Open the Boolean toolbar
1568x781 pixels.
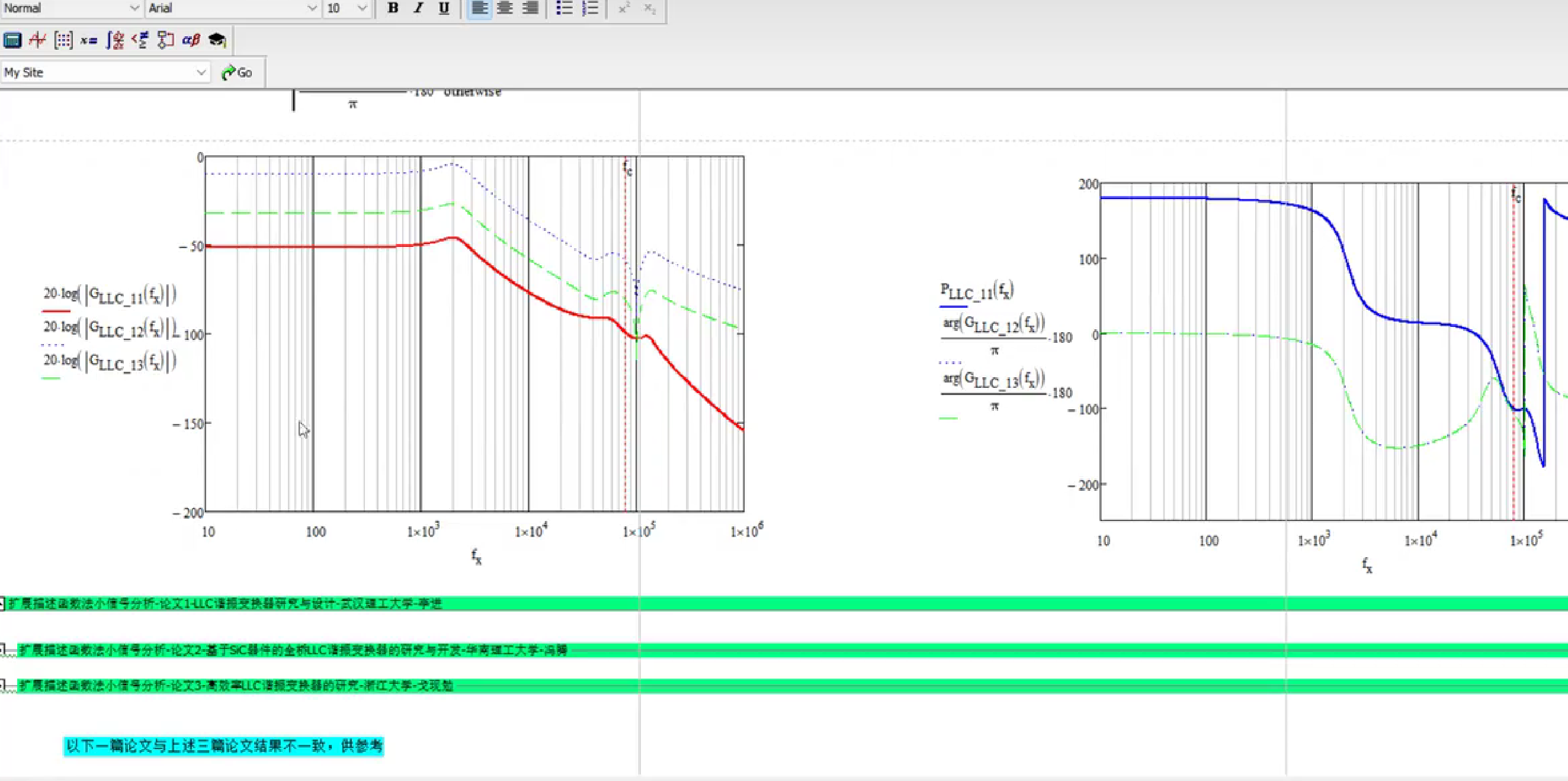click(x=140, y=40)
